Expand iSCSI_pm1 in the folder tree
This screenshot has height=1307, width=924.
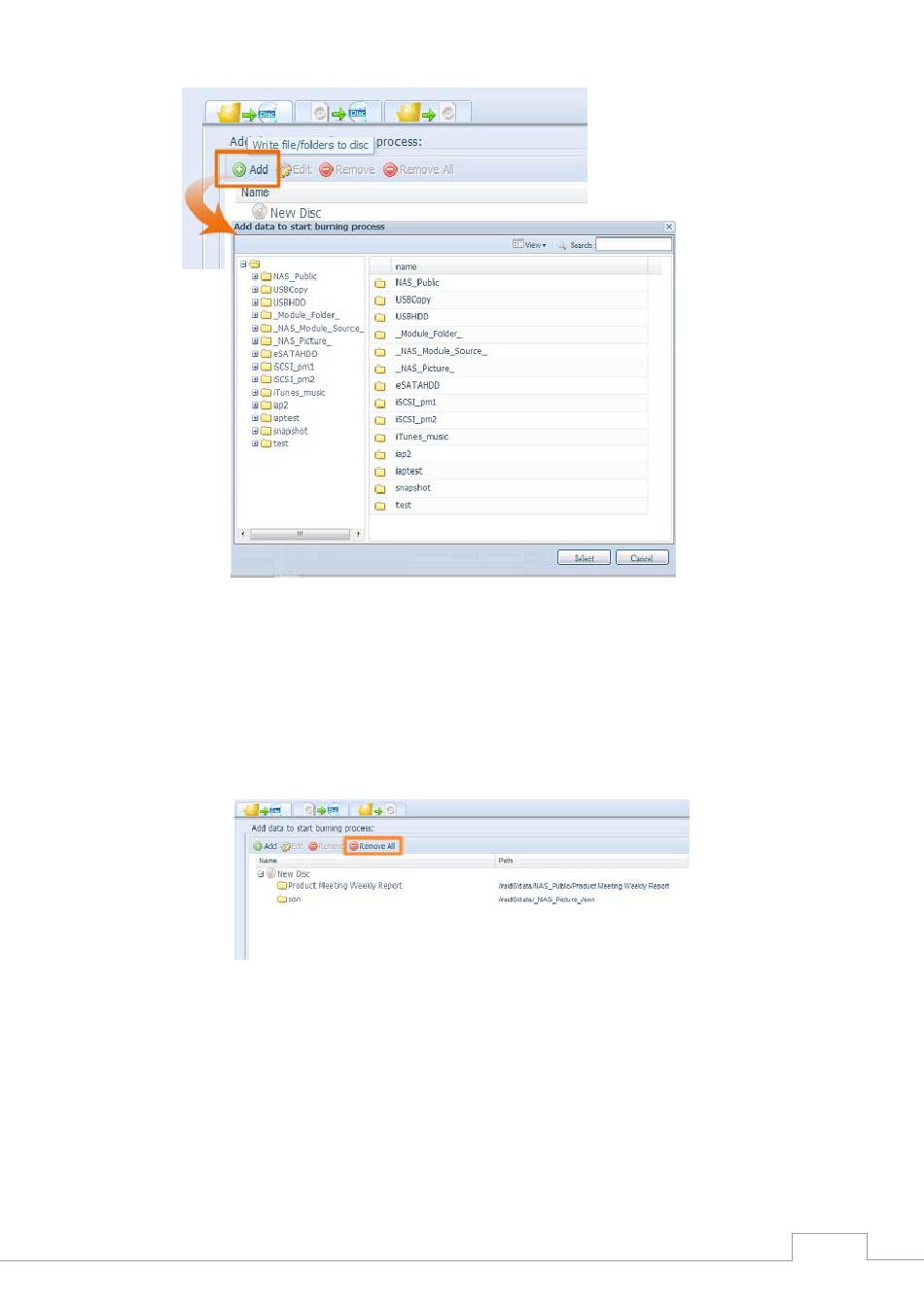click(x=255, y=367)
